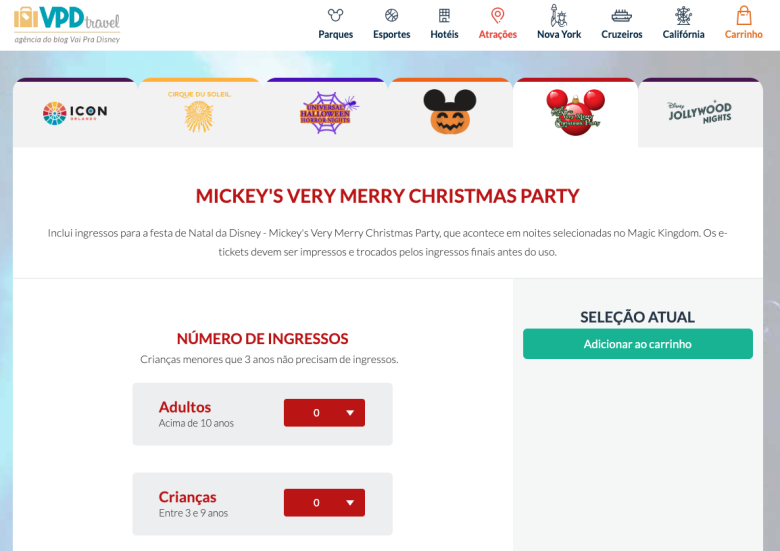The image size is (780, 551).
Task: Open the Mickey pumpkin Halloween party tab
Action: coord(450,113)
